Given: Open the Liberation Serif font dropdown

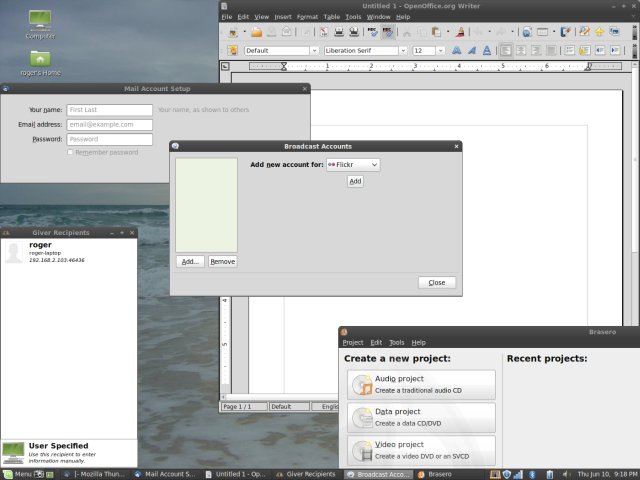Looking at the screenshot, I should 402,50.
